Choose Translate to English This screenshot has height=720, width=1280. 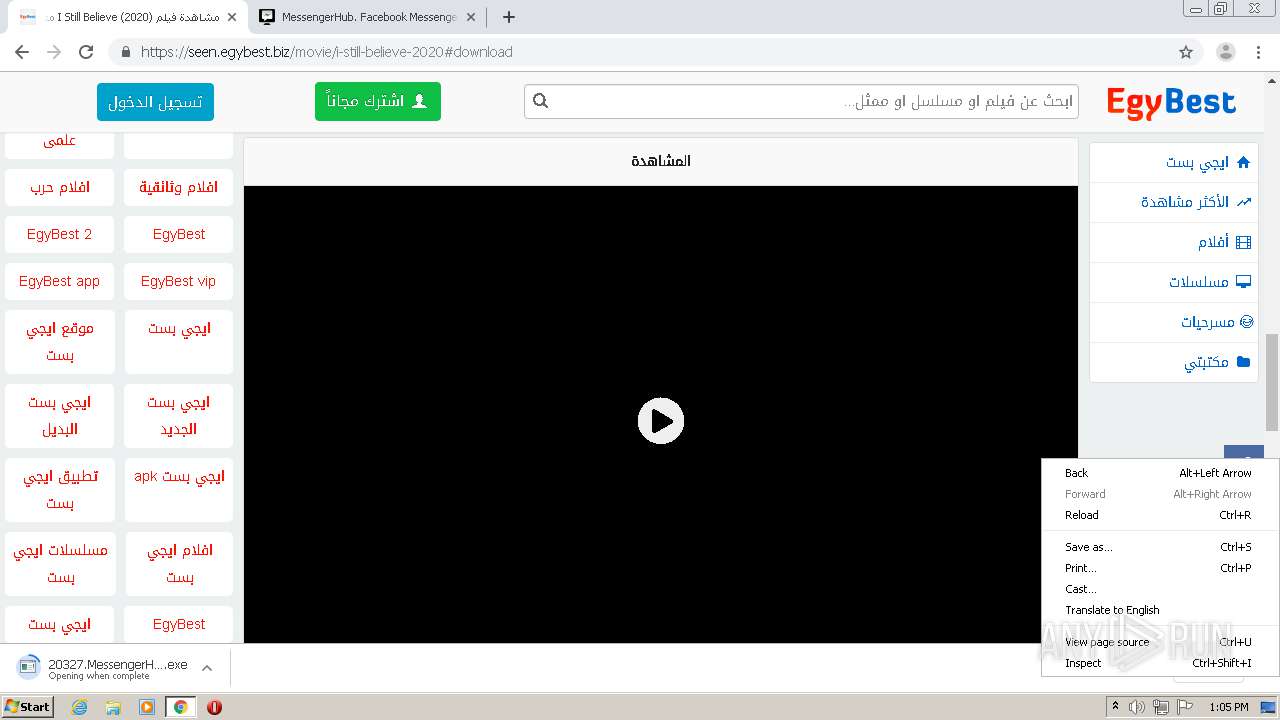(x=1158, y=610)
